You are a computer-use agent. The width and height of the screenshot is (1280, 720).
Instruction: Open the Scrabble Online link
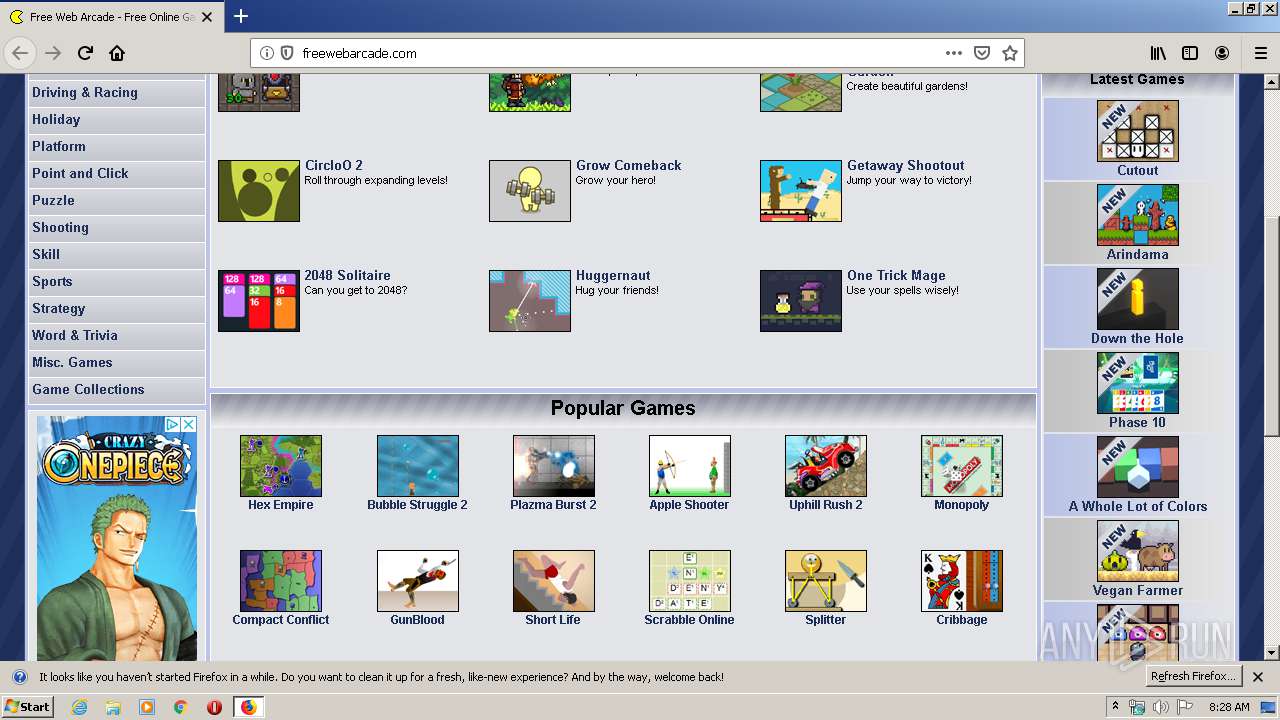(689, 620)
